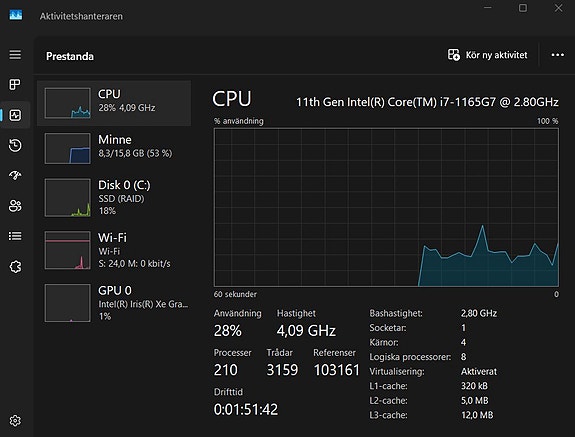Screen dimensions: 575x437
Task: Click Kör ny aktivitet button
Action: 488,55
